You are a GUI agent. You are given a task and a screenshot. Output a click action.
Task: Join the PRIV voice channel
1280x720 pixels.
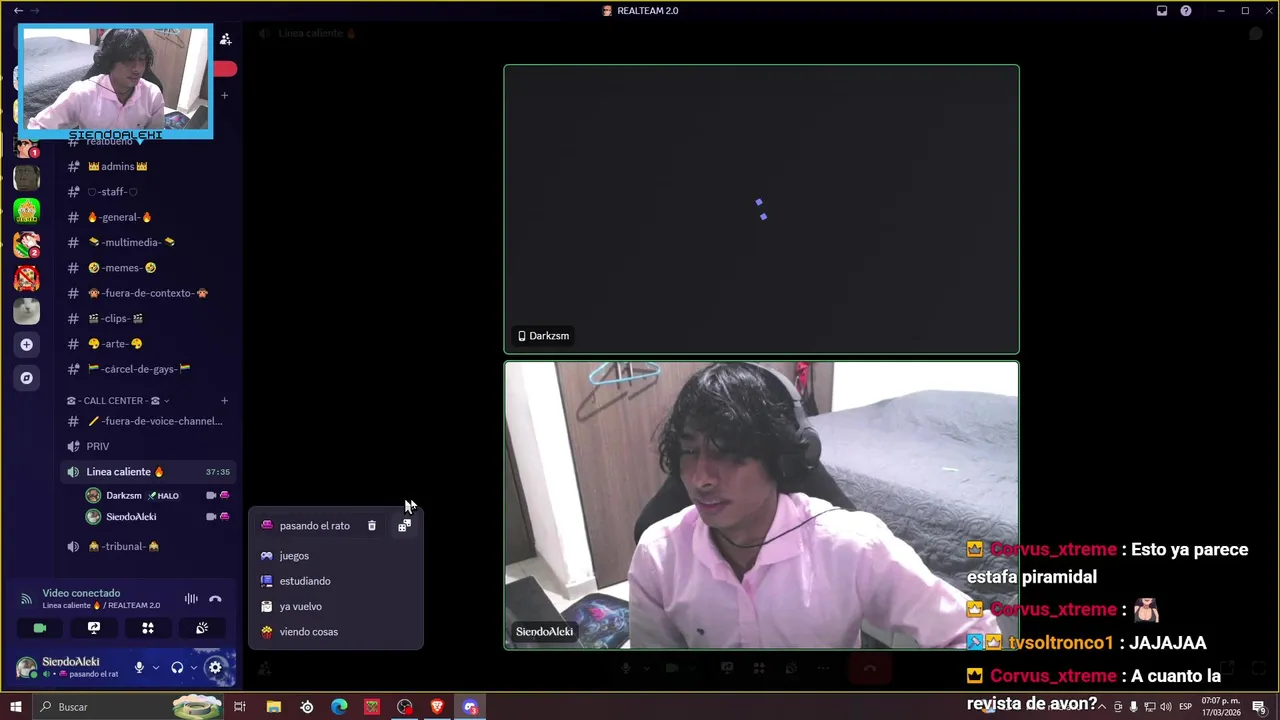[x=148, y=446]
